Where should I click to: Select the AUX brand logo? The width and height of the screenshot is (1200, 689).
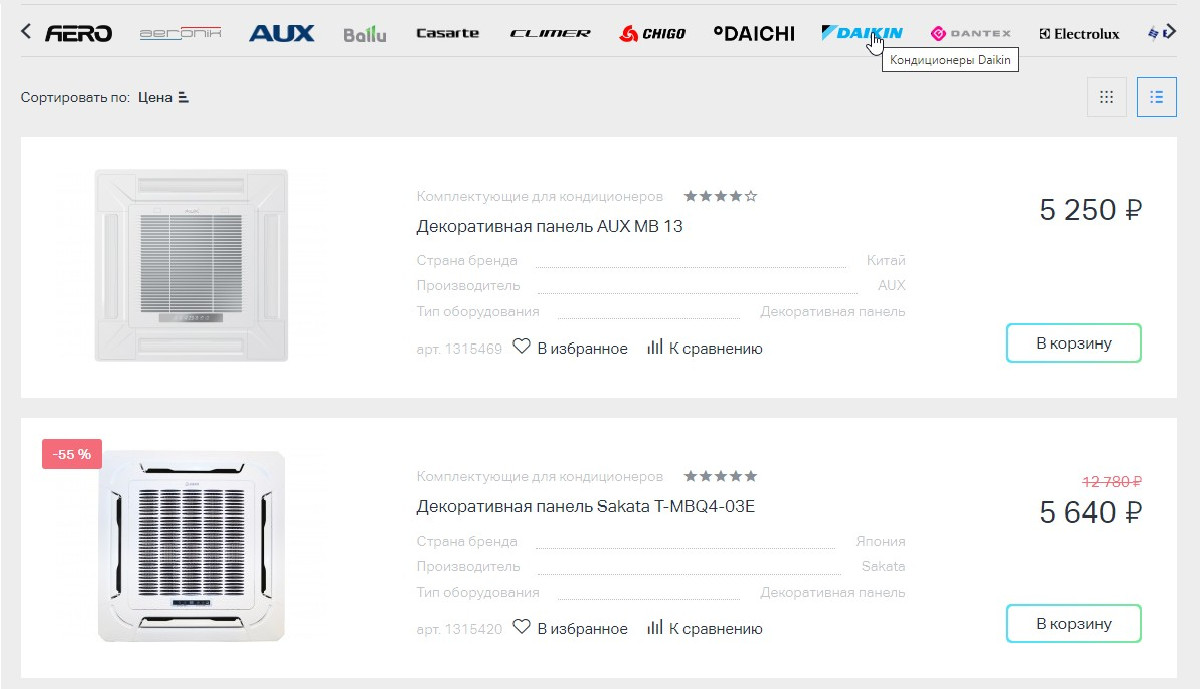281,33
